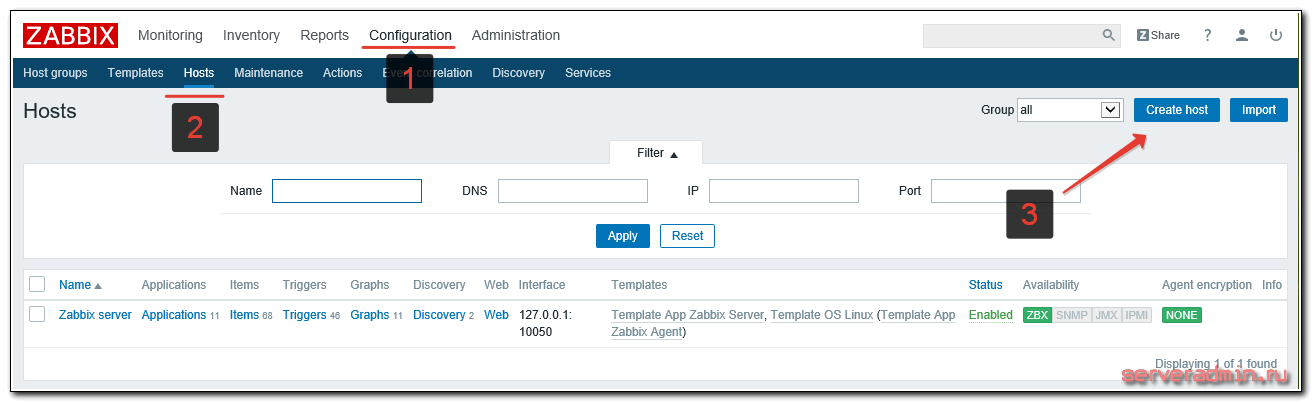Open the user profile icon

(1242, 35)
